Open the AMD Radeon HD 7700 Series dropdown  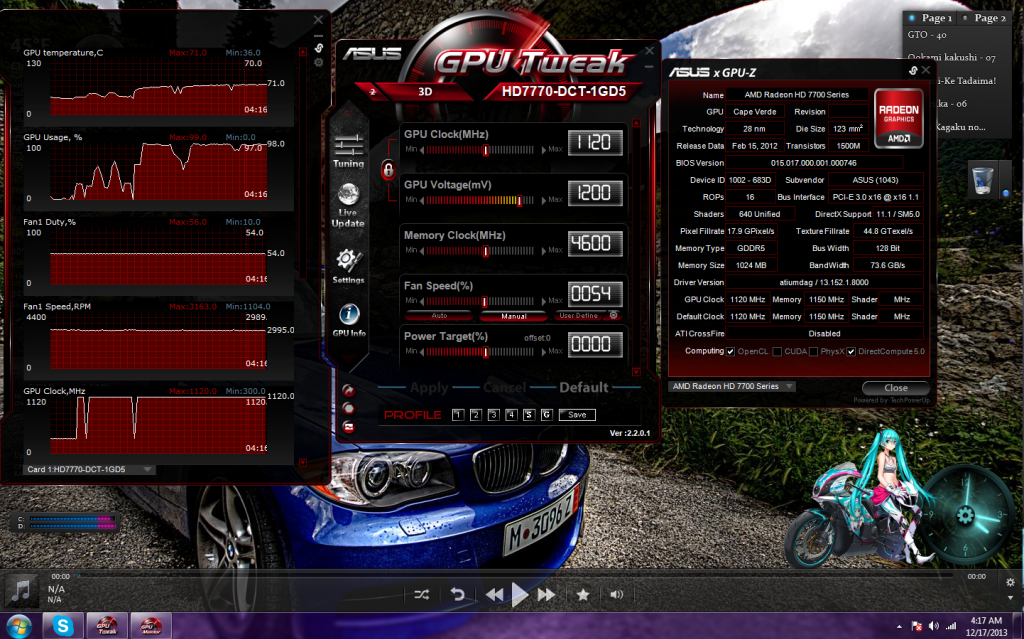coord(731,386)
